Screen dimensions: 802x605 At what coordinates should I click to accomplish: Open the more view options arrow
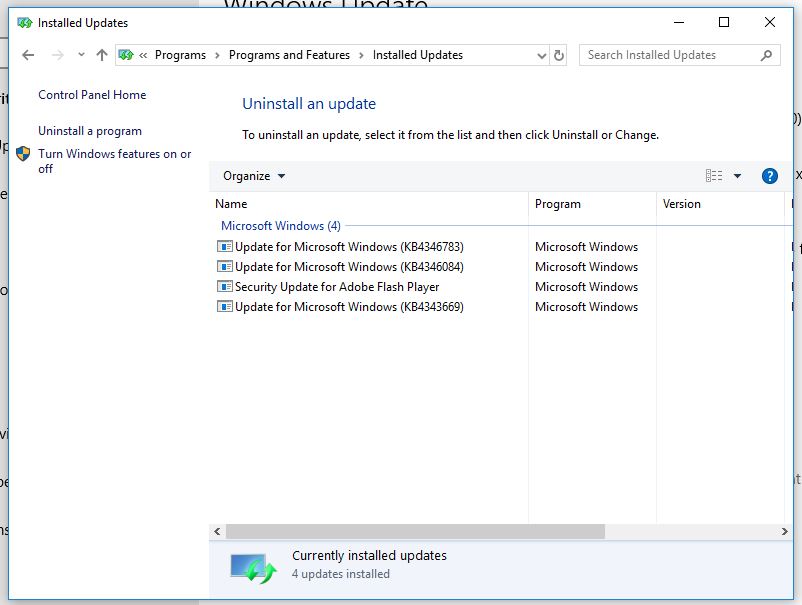tap(737, 176)
